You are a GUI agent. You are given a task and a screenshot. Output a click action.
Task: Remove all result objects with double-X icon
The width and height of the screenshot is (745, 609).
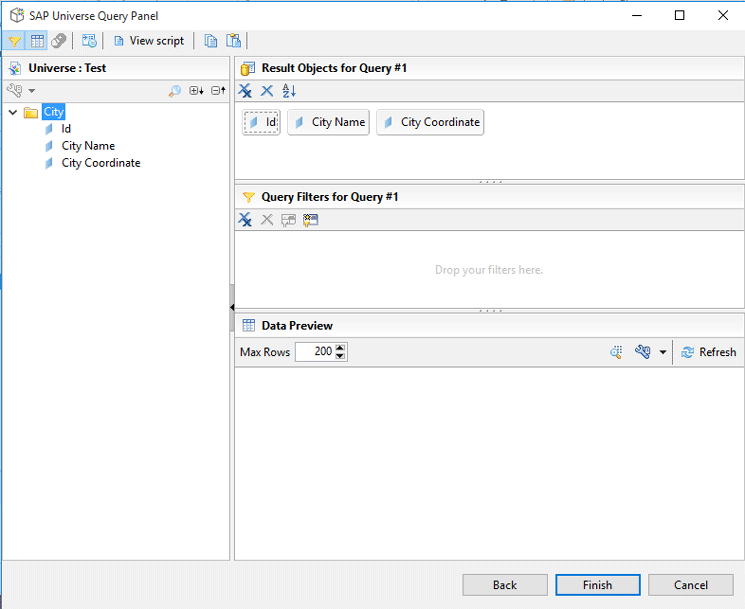245,91
